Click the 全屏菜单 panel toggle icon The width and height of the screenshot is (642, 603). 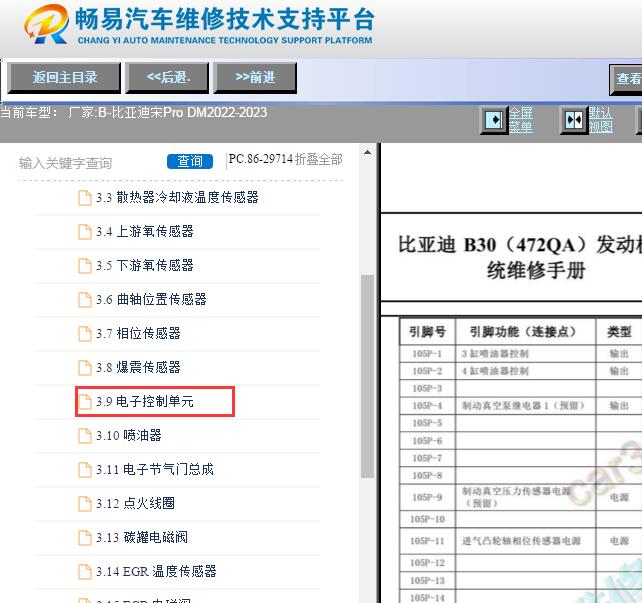[494, 120]
